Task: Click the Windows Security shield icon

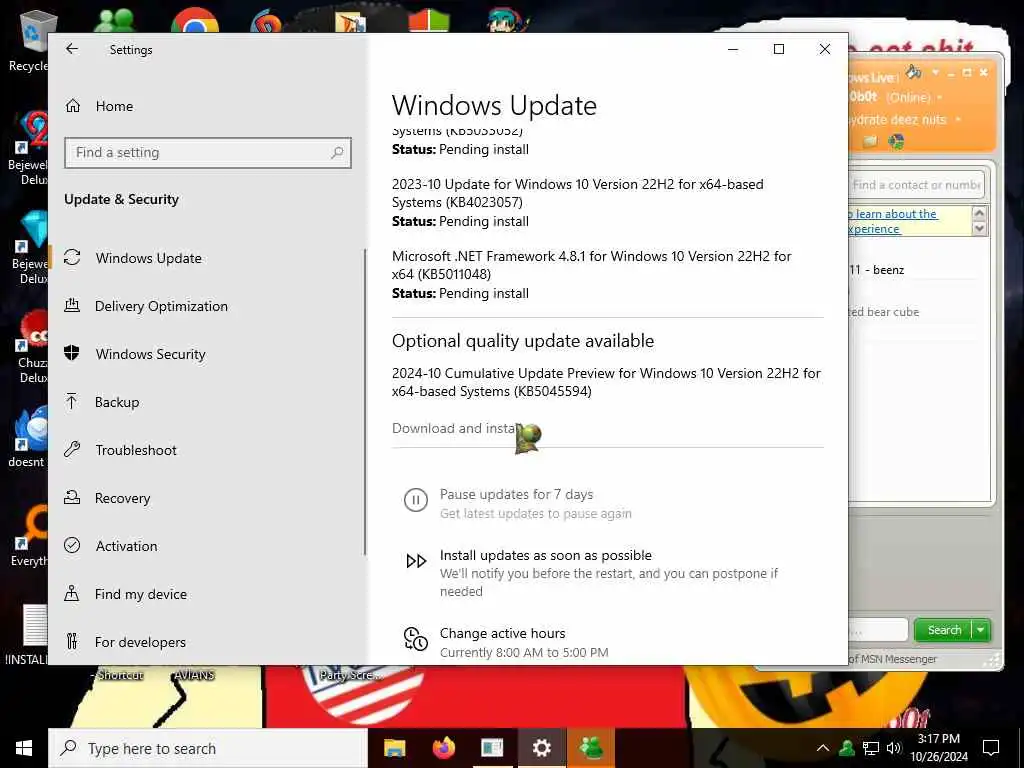Action: [72, 353]
